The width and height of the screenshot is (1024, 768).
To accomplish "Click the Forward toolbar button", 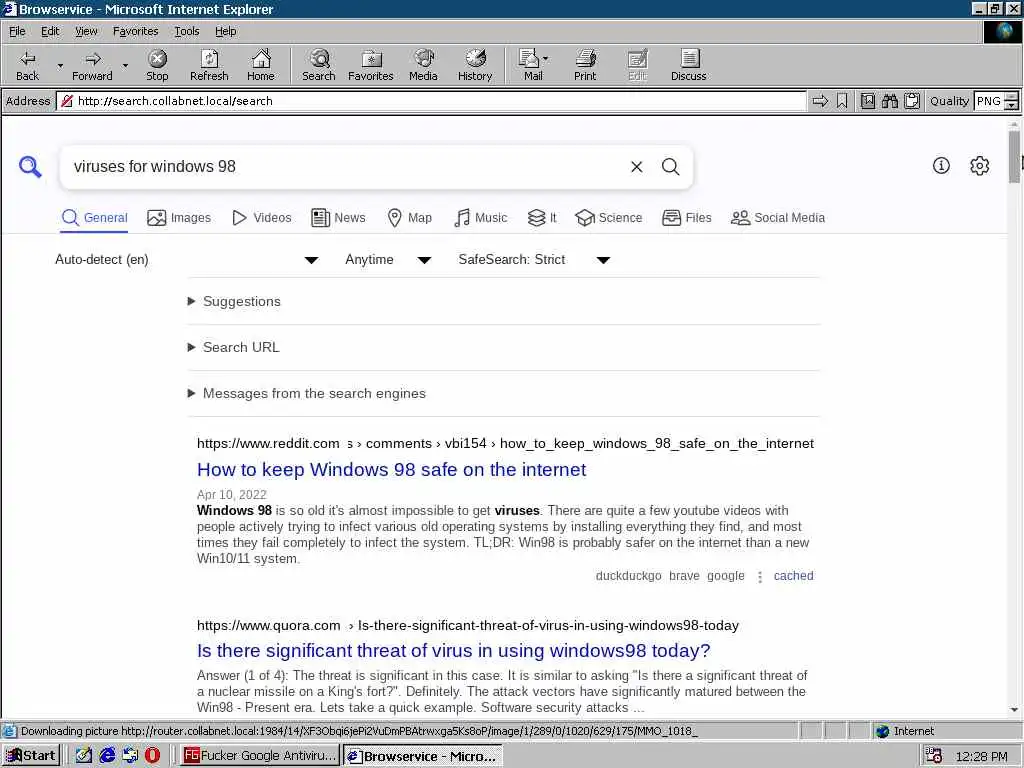I will pos(92,65).
